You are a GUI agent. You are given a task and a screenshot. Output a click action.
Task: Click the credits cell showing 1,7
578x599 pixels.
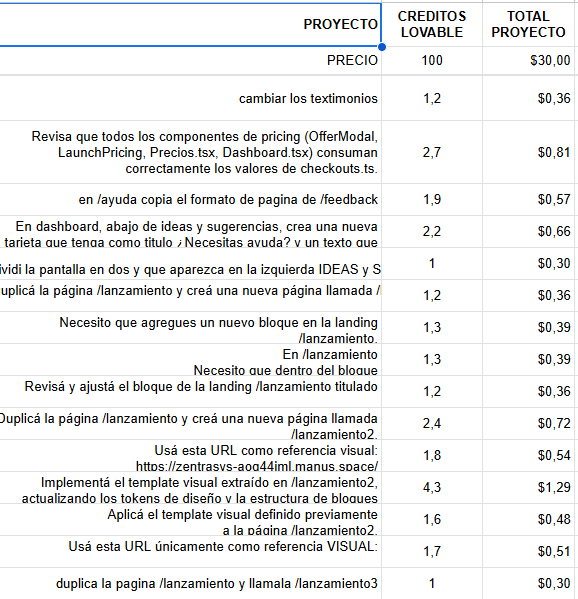(x=432, y=552)
